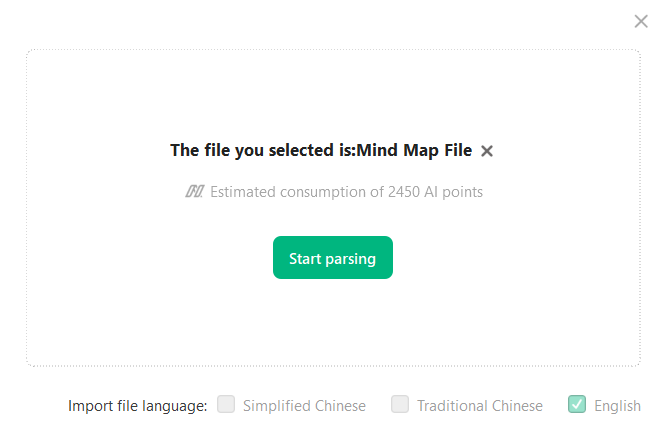Tick the Traditional Chinese checkbox
The image size is (665, 441).
(400, 405)
